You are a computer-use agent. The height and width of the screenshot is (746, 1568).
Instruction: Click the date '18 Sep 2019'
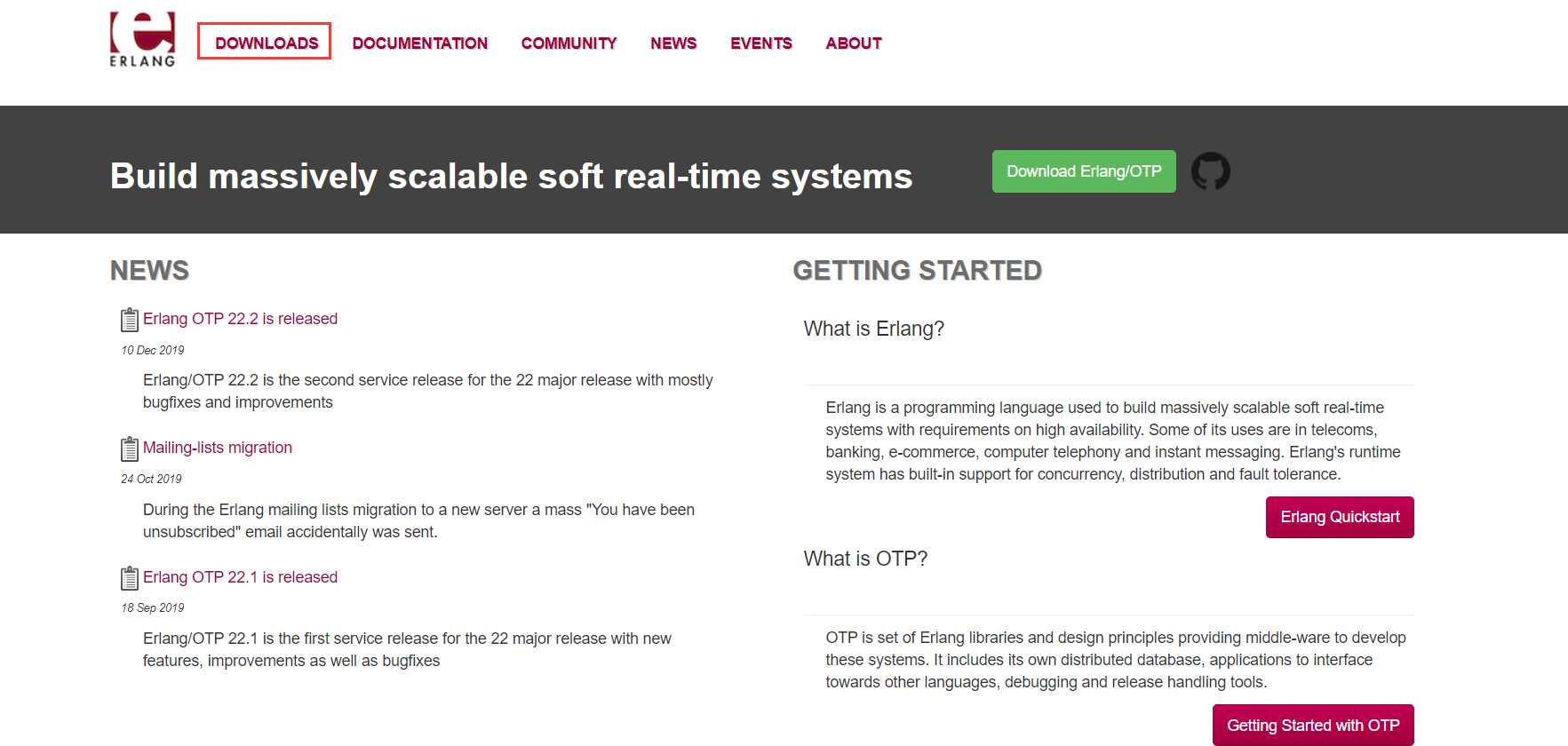(x=153, y=607)
